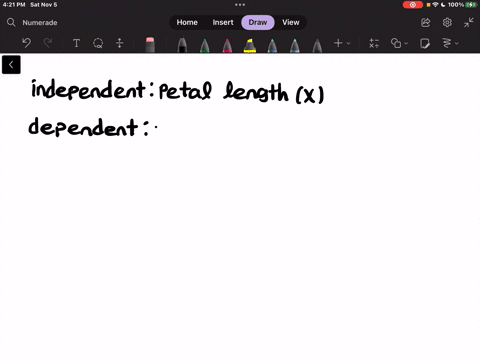
Task: Select the insert space tool
Action: 120,43
